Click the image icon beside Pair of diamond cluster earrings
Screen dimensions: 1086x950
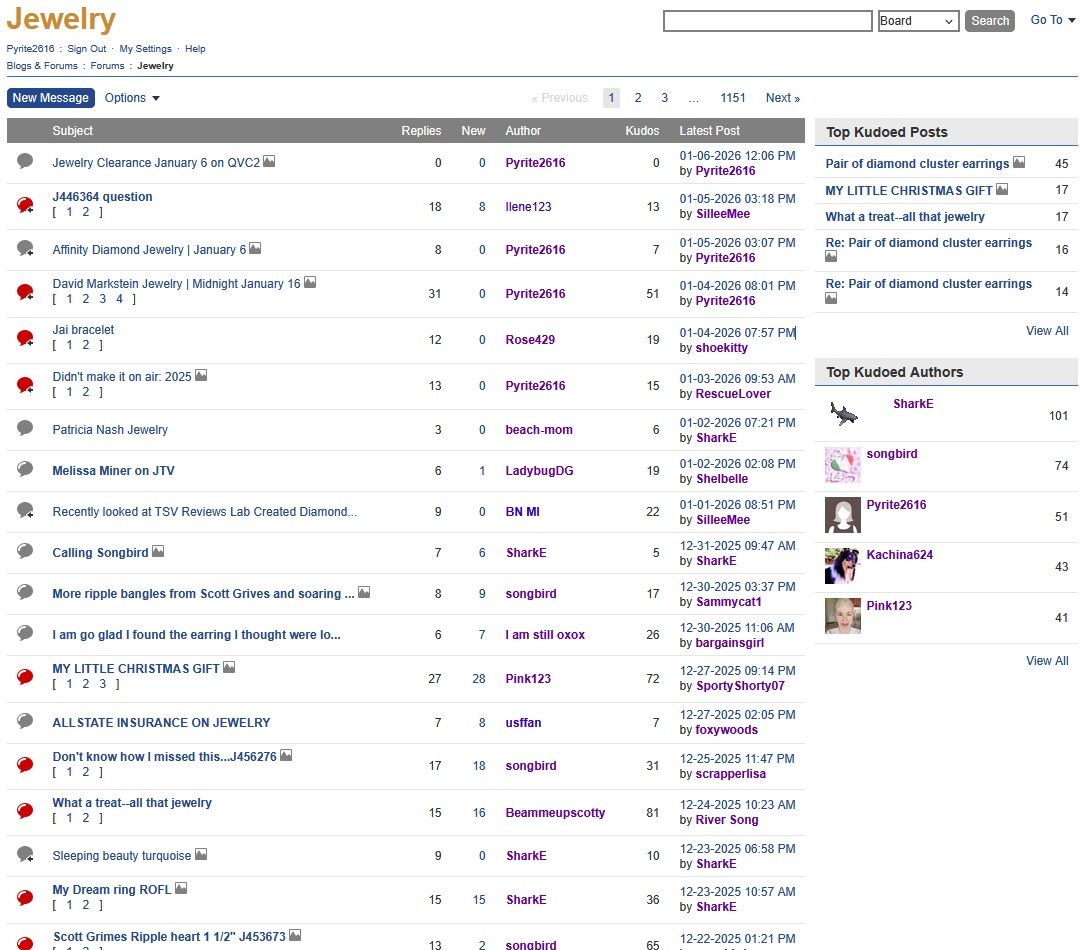click(x=1019, y=163)
